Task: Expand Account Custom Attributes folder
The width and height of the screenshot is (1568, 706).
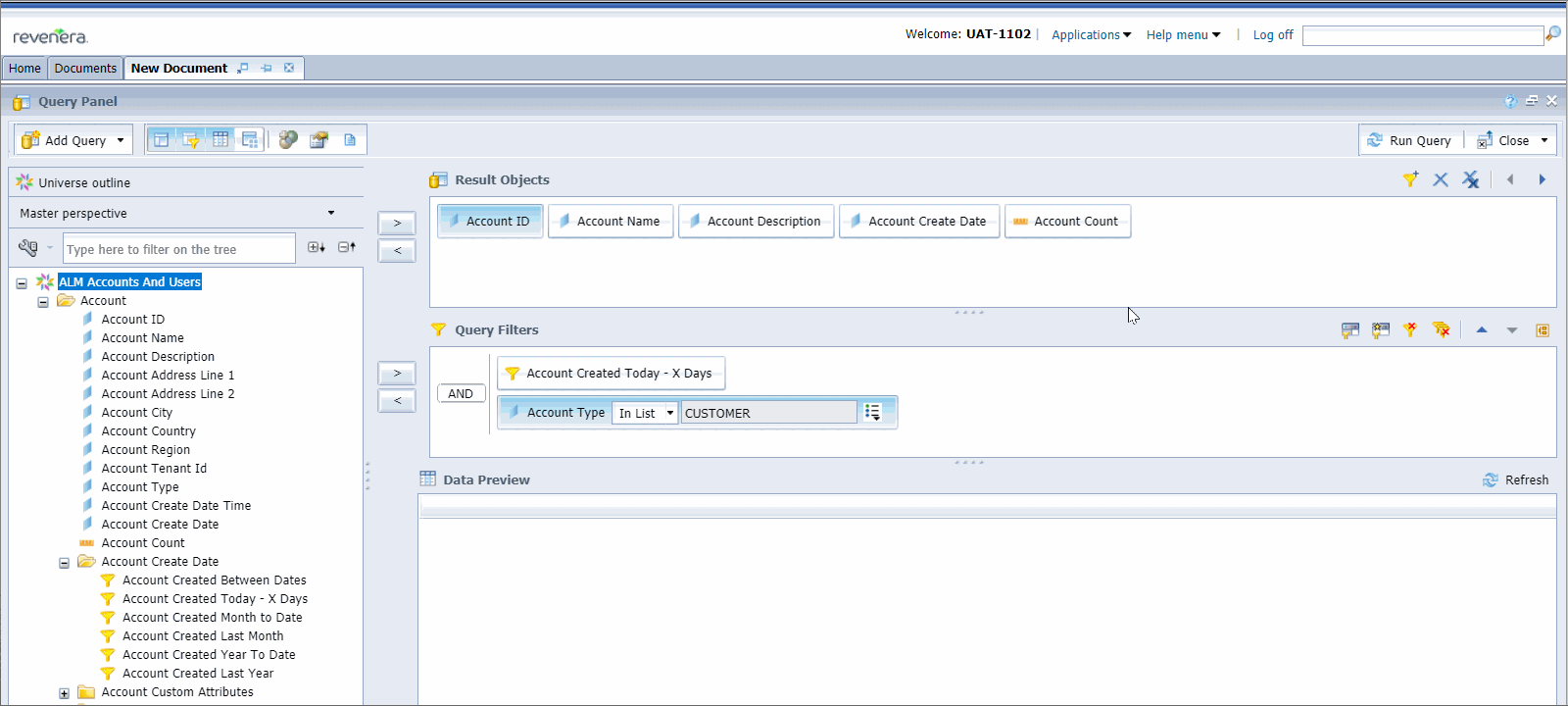Action: [x=65, y=693]
